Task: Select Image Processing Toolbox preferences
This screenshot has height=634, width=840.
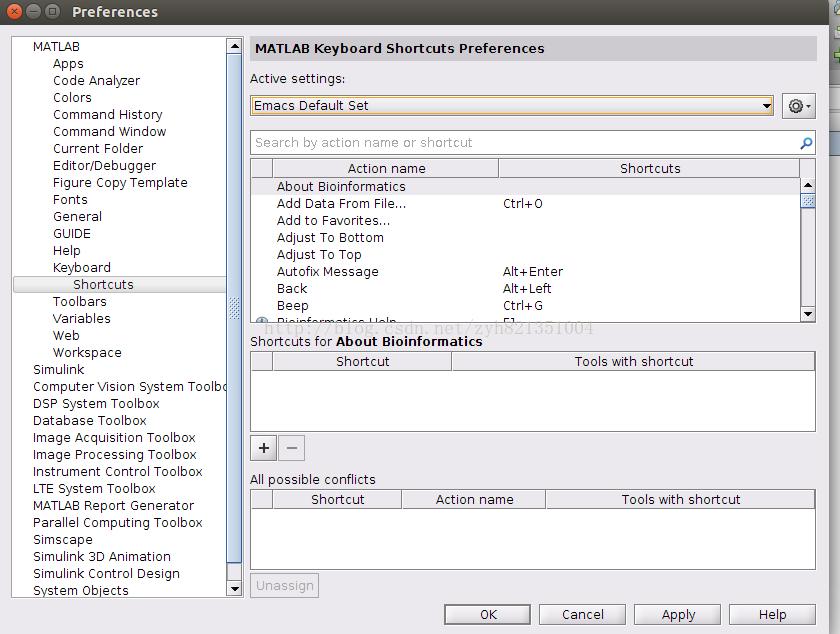Action: (115, 454)
